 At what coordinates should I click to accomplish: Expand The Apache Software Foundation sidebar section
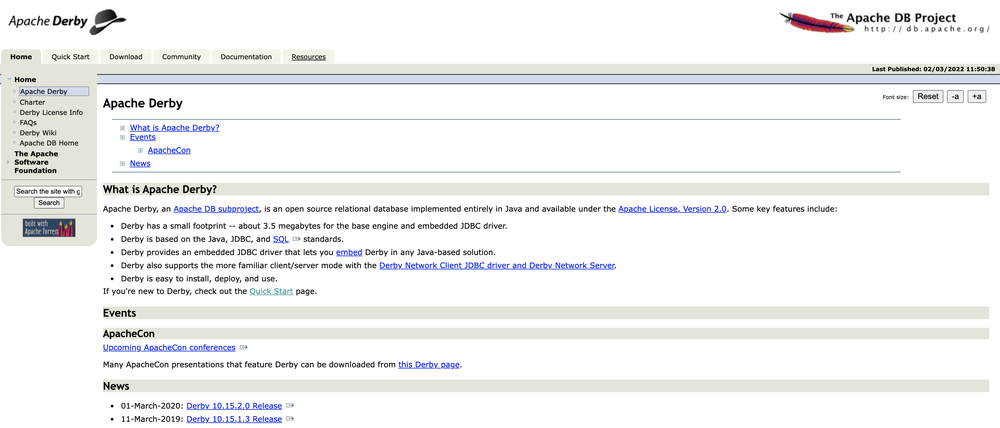9,162
